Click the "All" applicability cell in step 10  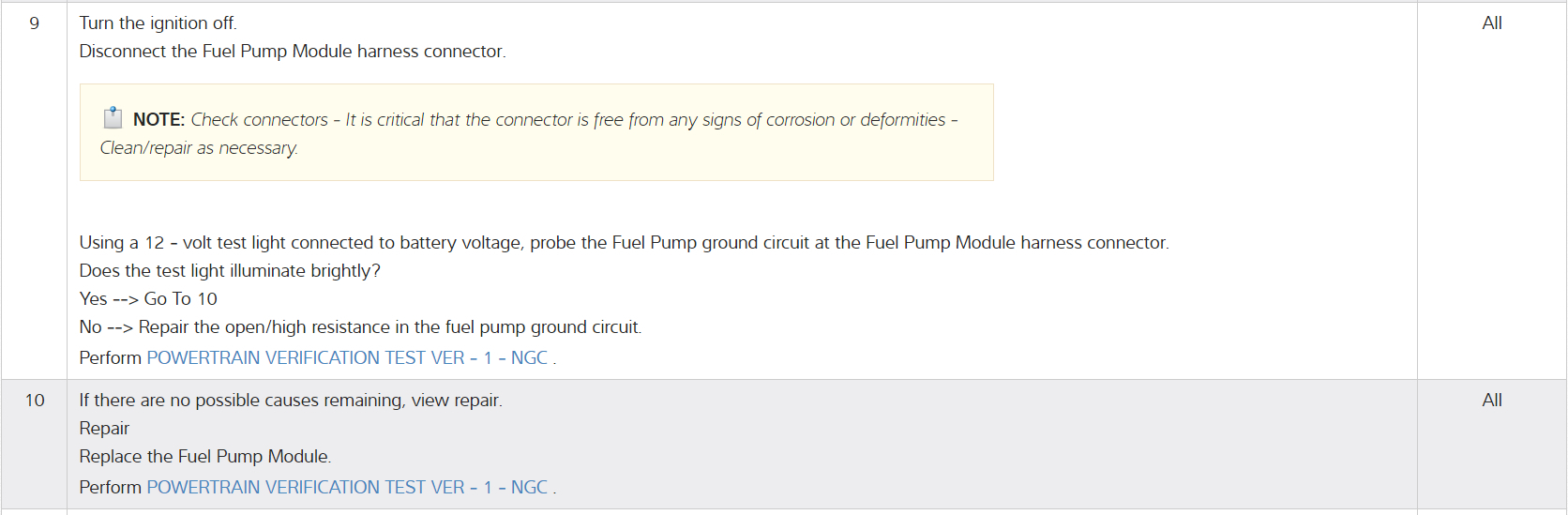(1491, 401)
